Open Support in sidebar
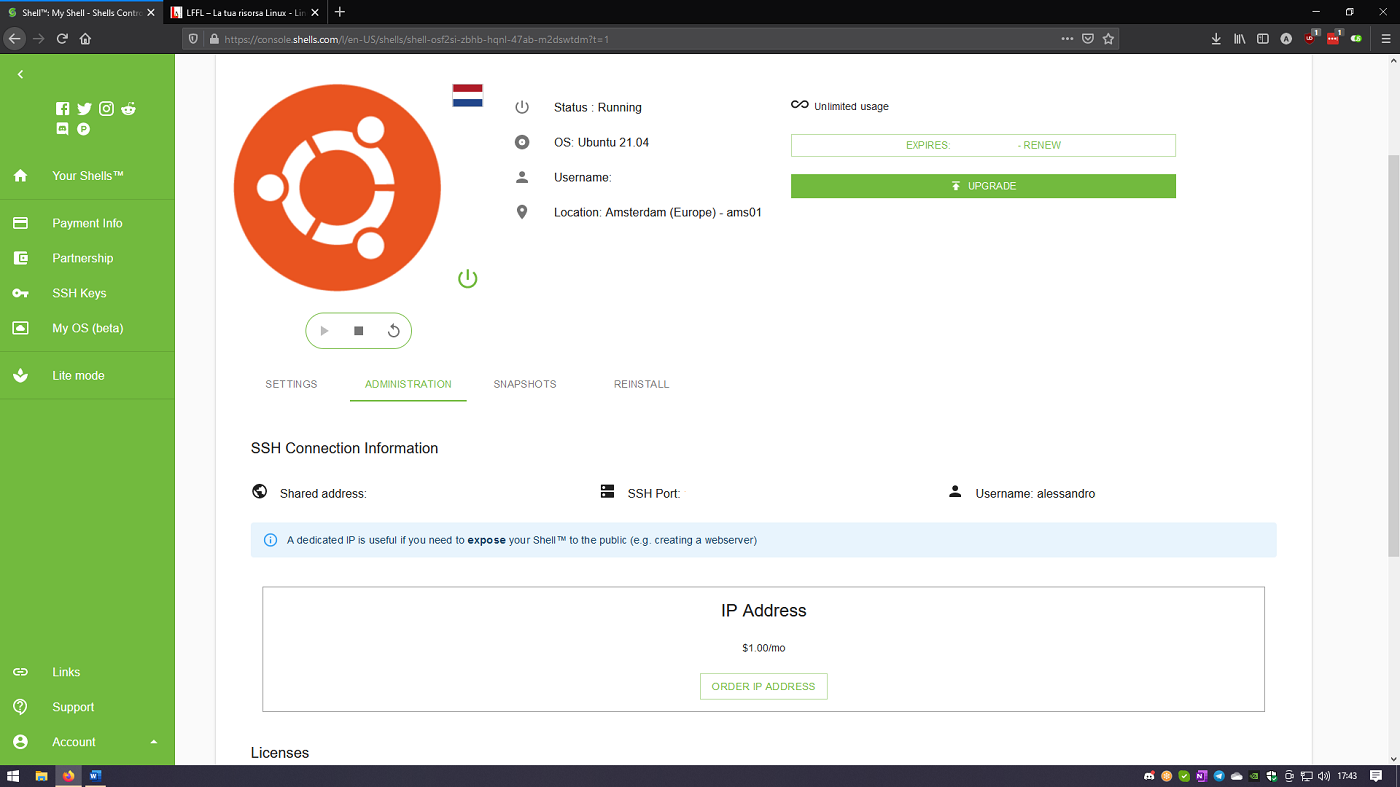This screenshot has width=1400, height=787. point(87,707)
